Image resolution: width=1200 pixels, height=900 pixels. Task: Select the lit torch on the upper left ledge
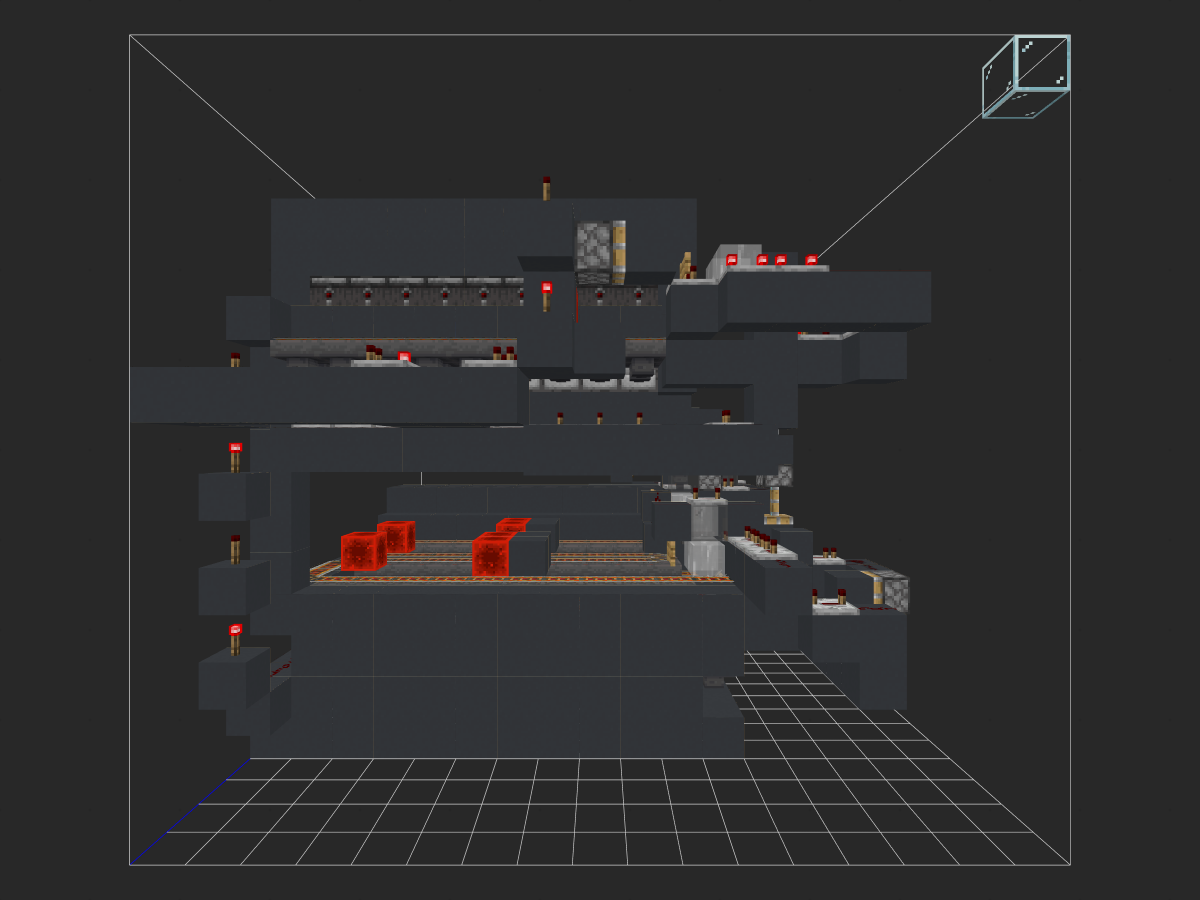coord(235,455)
